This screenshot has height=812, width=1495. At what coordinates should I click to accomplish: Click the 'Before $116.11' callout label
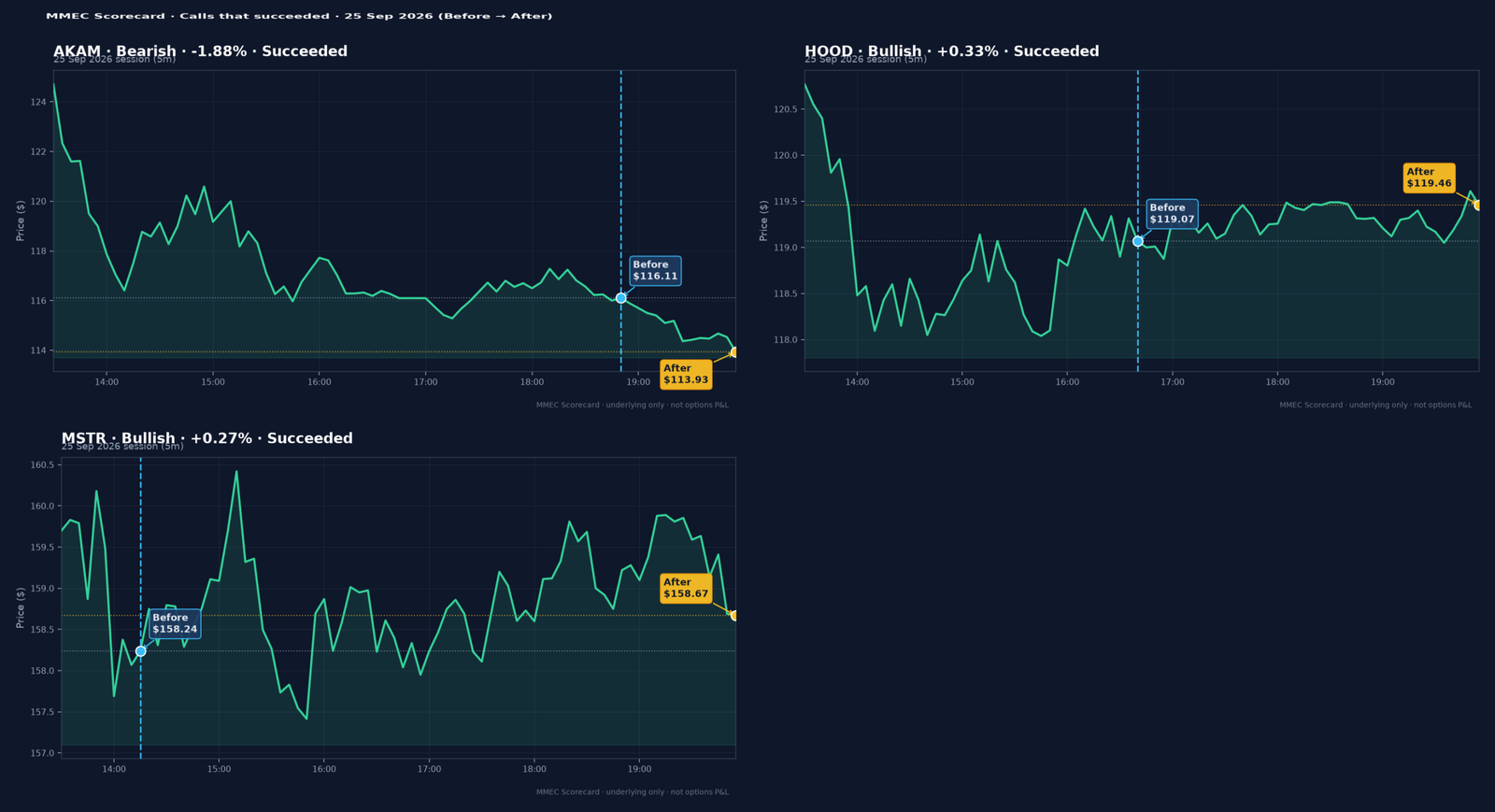click(655, 271)
